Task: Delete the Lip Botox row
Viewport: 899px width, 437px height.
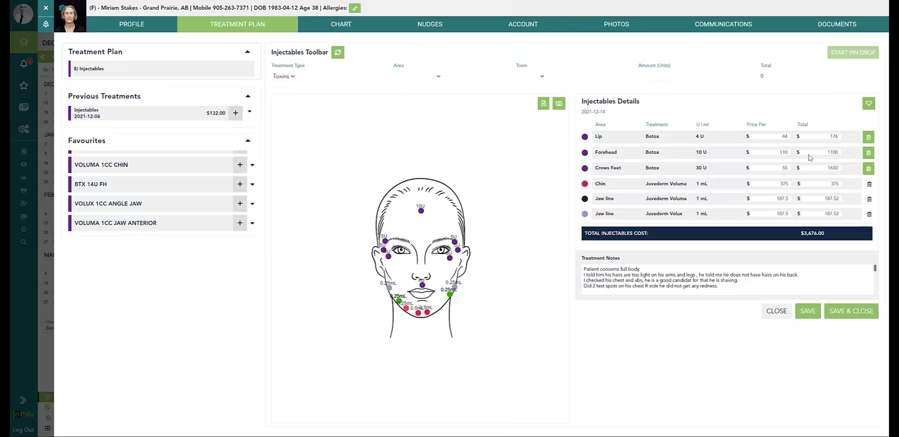Action: [868, 137]
